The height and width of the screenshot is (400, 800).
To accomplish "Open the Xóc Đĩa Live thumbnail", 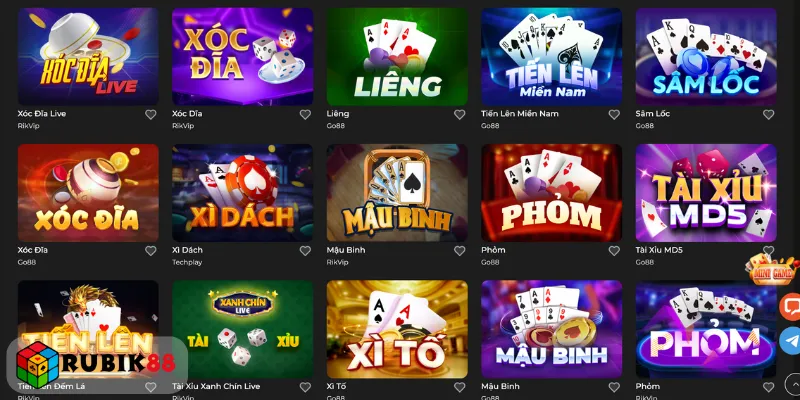I will [88, 57].
